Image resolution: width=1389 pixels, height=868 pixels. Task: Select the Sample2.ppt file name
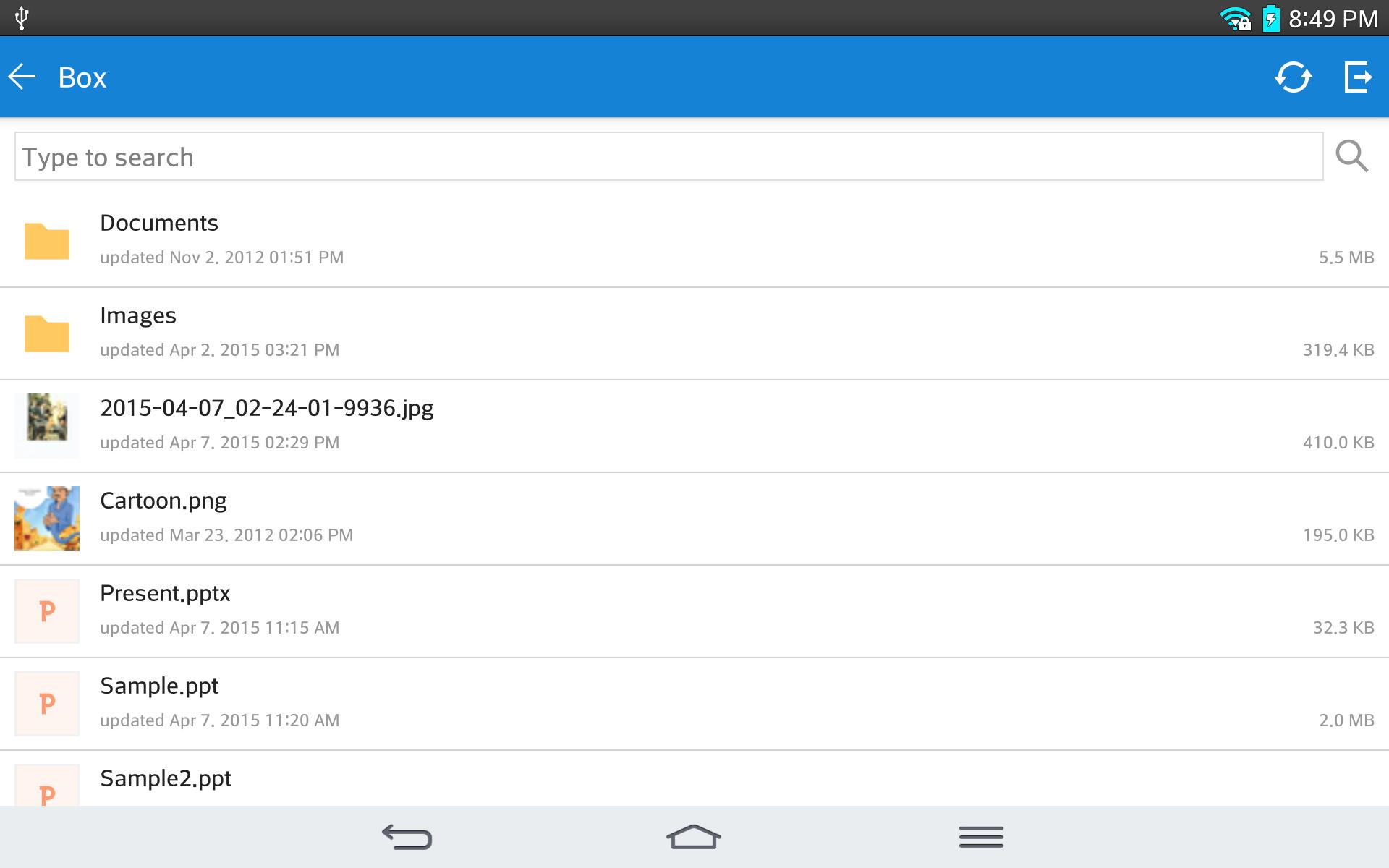pyautogui.click(x=166, y=778)
